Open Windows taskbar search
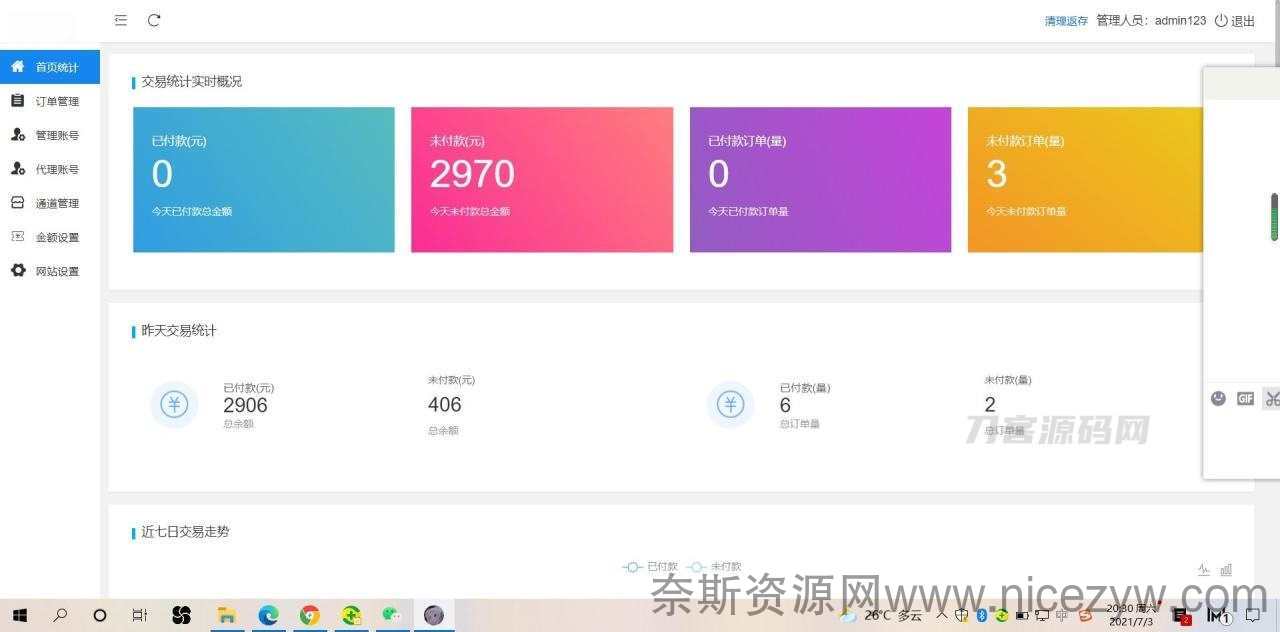Image resolution: width=1280 pixels, height=632 pixels. coord(60,615)
